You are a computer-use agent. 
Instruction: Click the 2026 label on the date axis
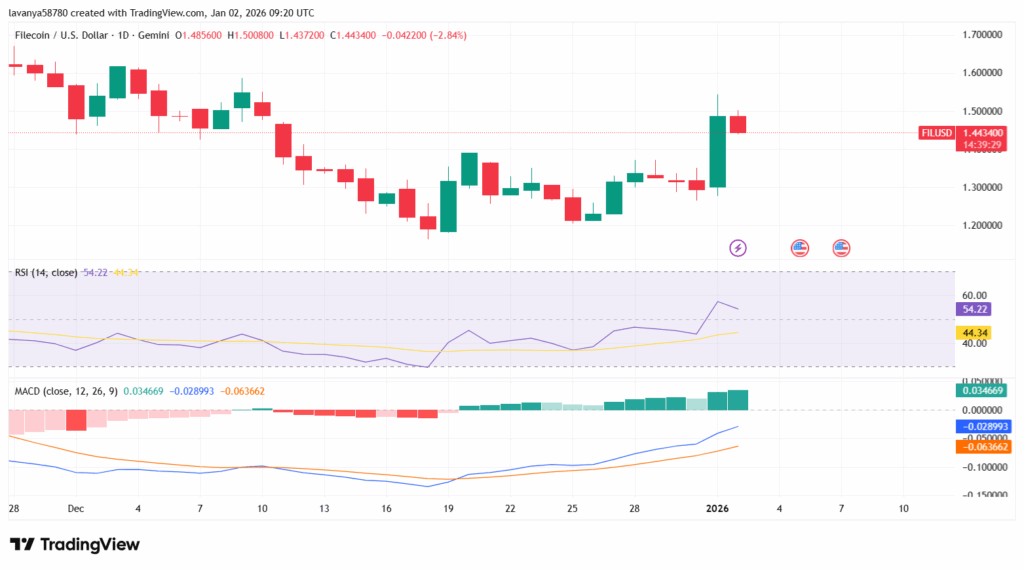pyautogui.click(x=717, y=509)
